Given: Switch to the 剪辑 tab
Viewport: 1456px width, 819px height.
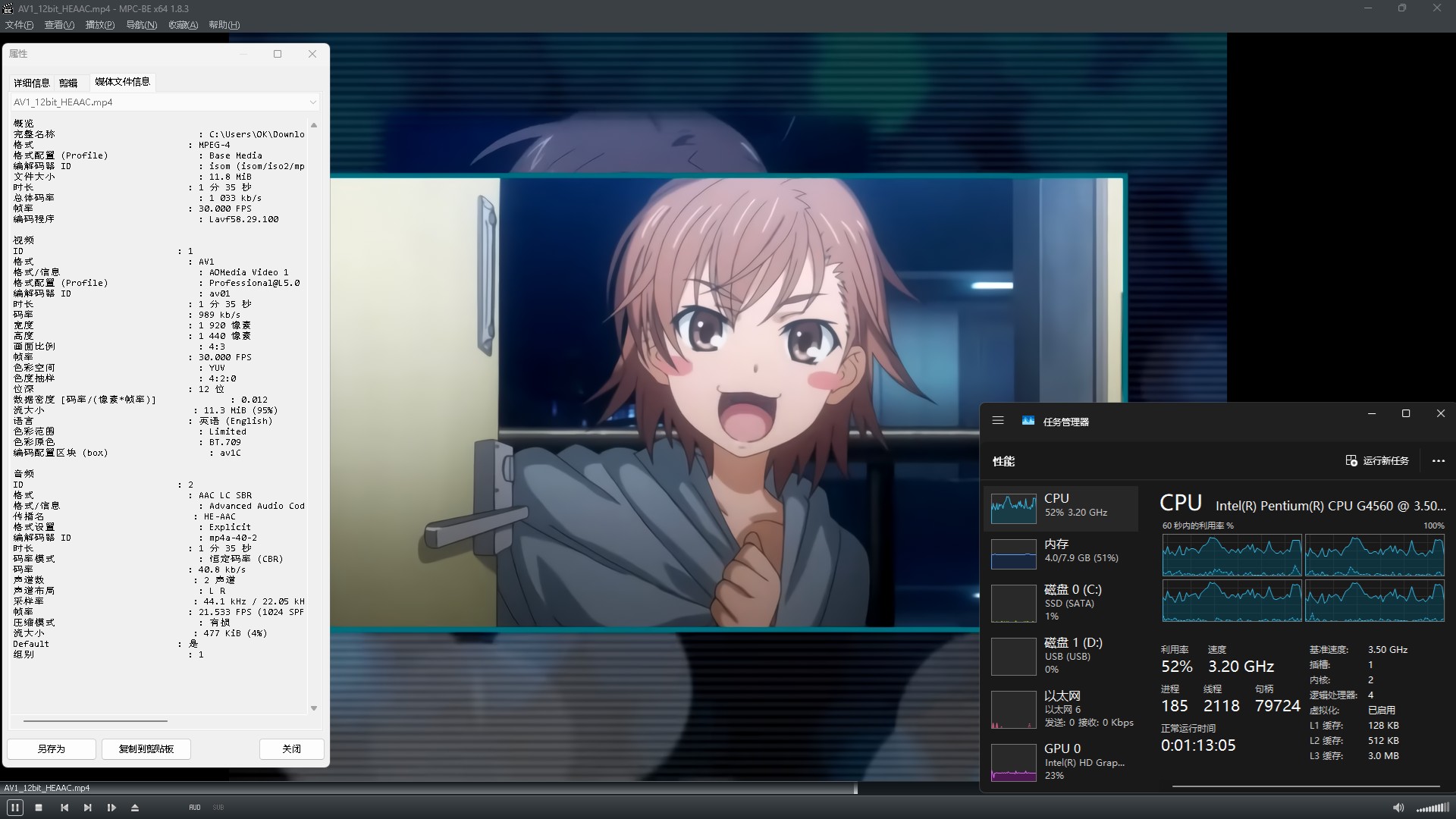Looking at the screenshot, I should tap(68, 83).
